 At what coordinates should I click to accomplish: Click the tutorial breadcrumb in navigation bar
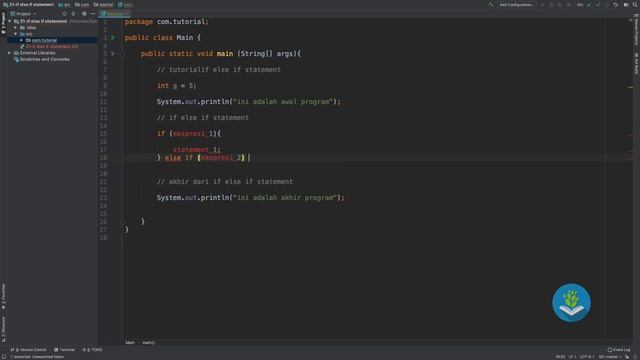point(103,4)
